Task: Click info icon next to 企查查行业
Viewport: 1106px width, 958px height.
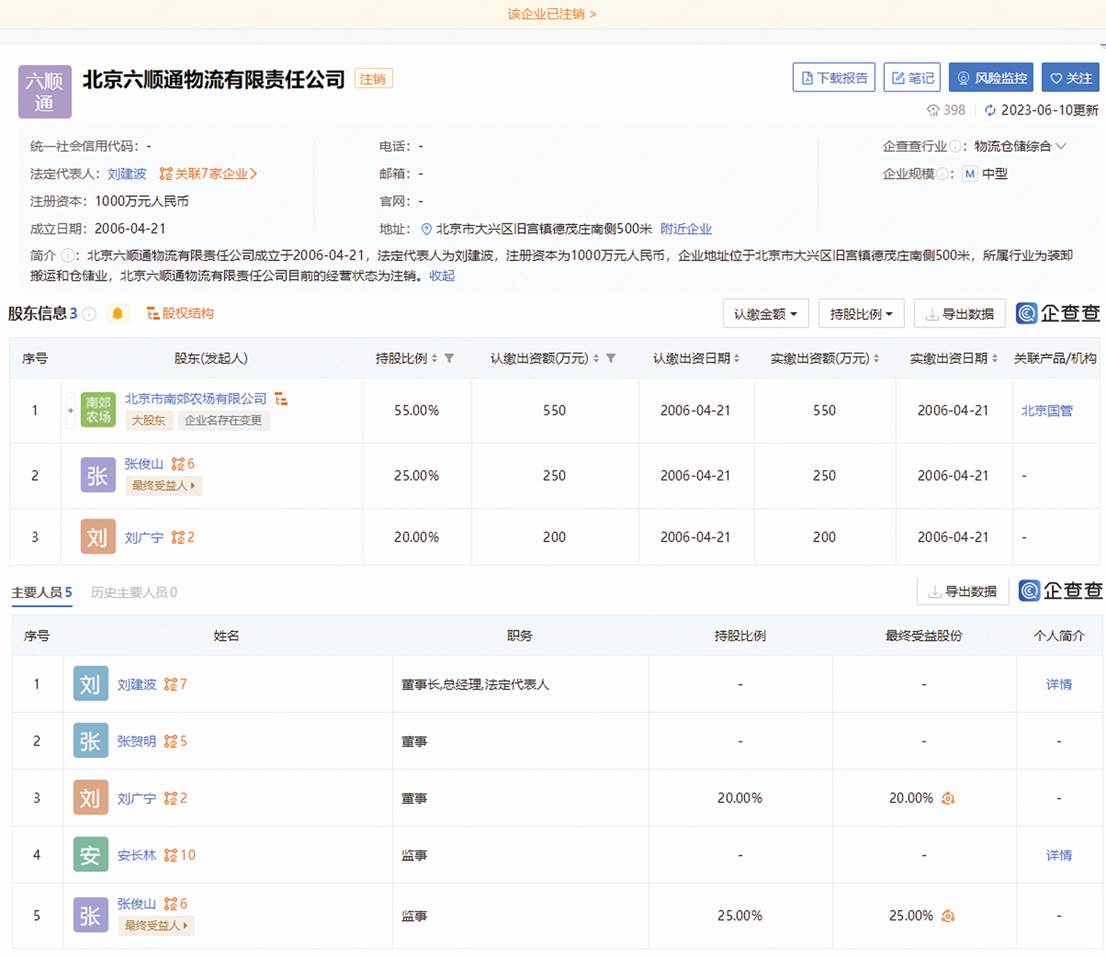Action: click(x=955, y=146)
